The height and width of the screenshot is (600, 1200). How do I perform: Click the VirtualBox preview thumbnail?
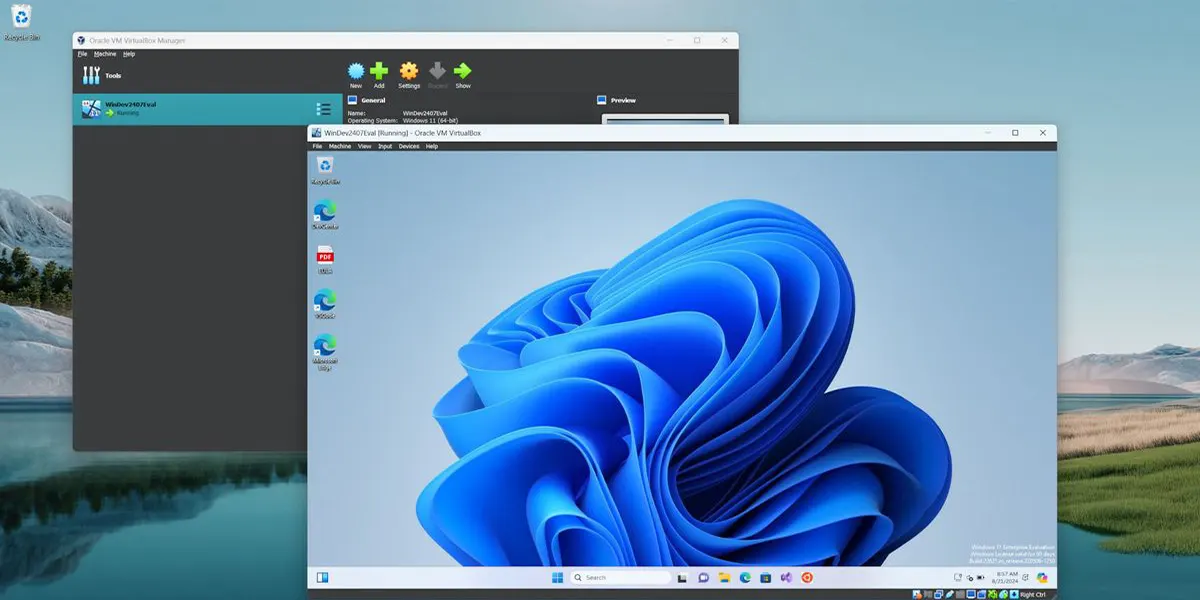coord(665,120)
